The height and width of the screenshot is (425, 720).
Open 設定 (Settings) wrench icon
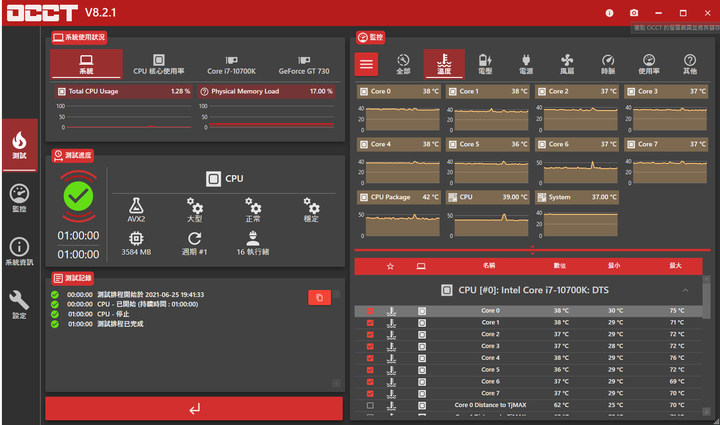tap(20, 305)
